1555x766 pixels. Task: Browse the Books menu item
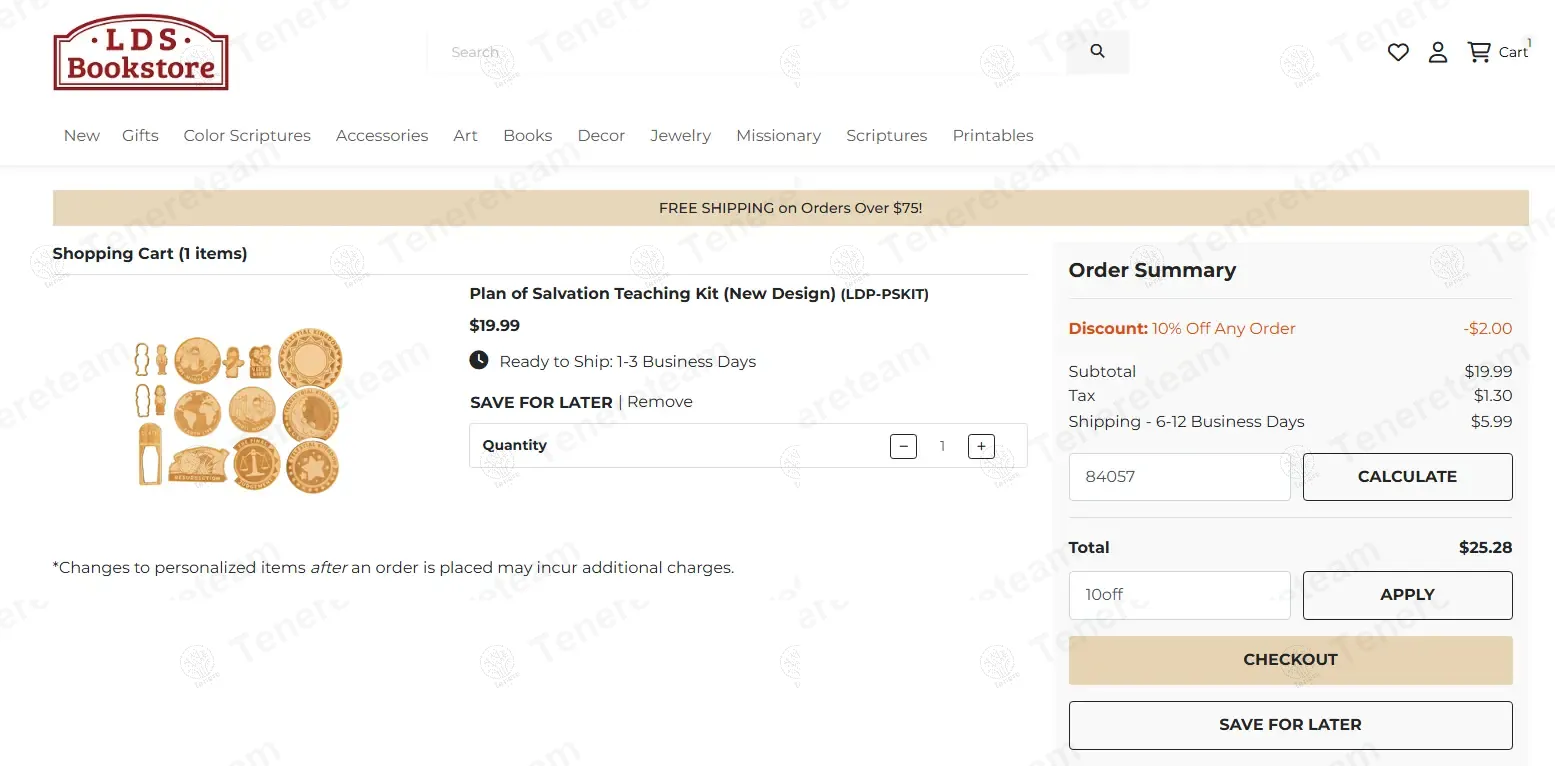527,135
